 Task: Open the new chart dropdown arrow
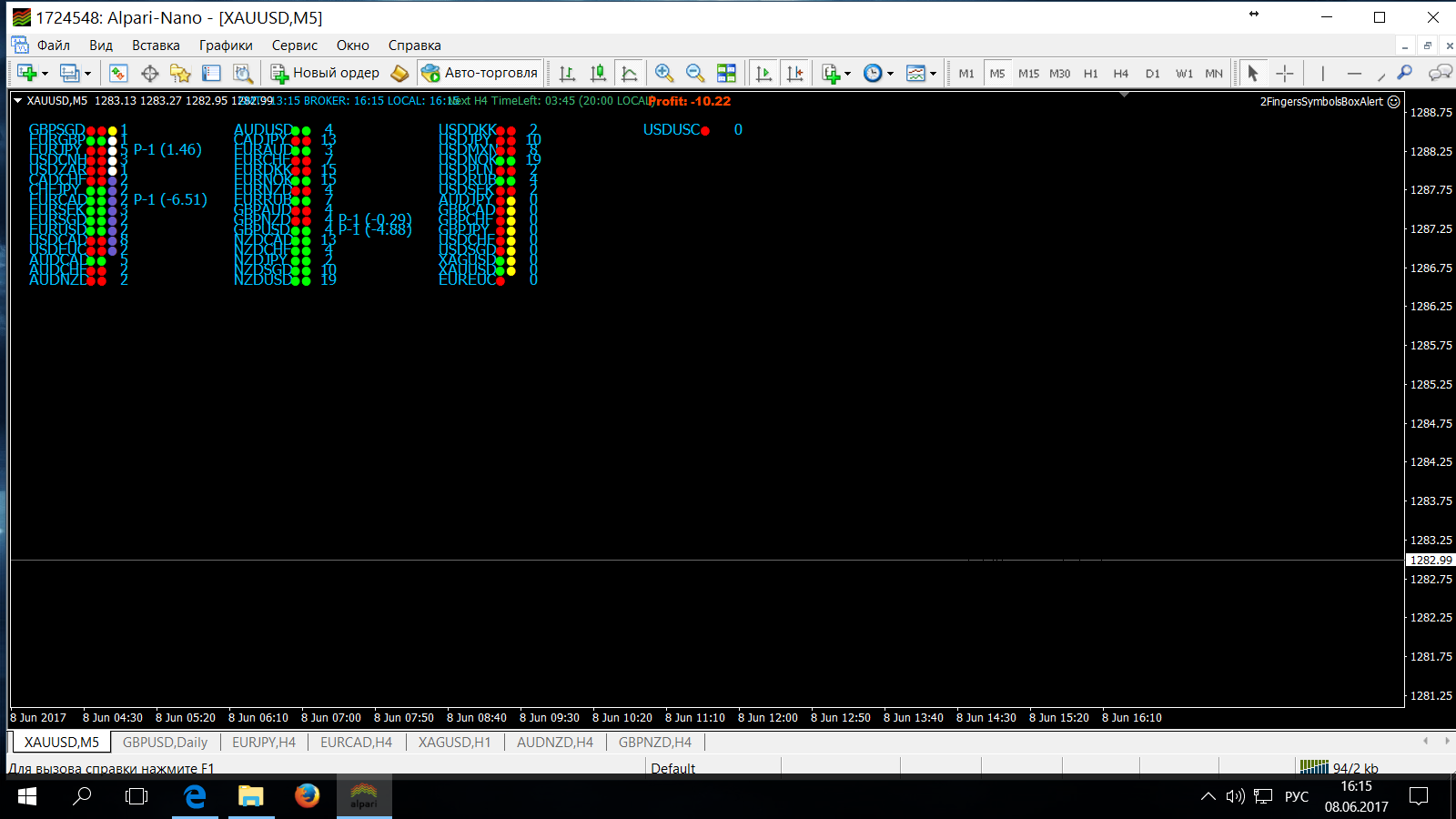pyautogui.click(x=45, y=74)
